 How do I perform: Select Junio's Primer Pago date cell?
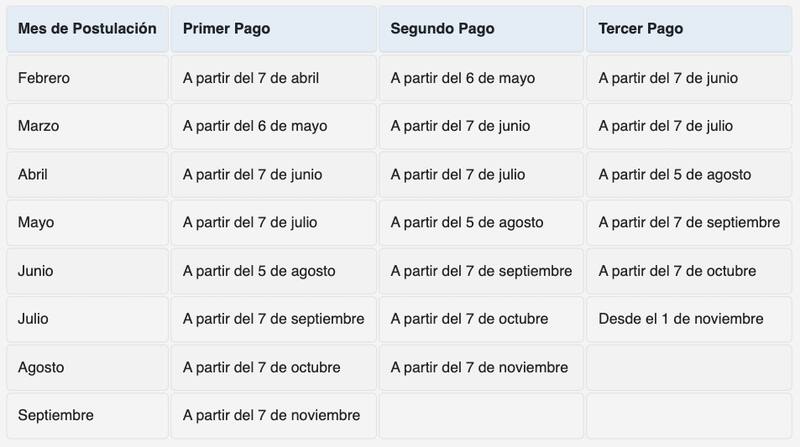[273, 271]
